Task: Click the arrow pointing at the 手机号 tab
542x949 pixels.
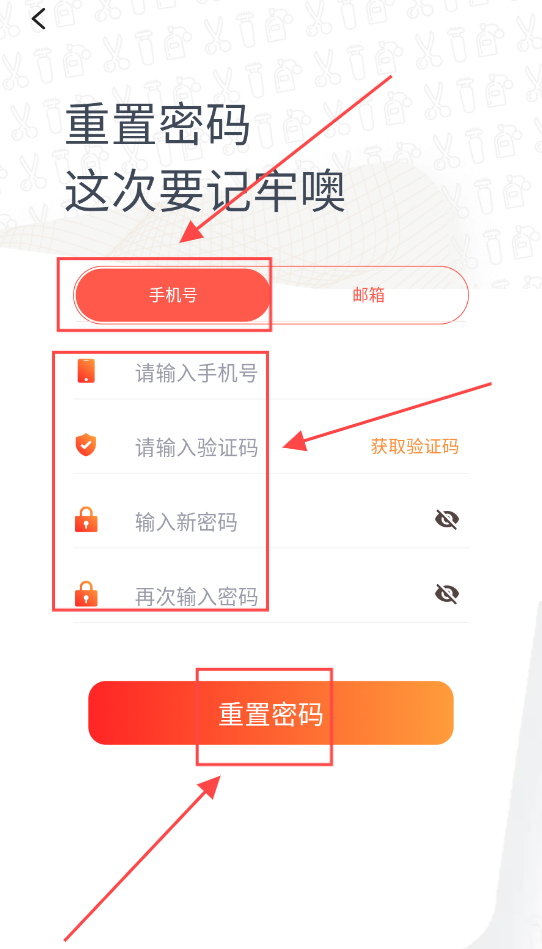Action: [x=287, y=159]
